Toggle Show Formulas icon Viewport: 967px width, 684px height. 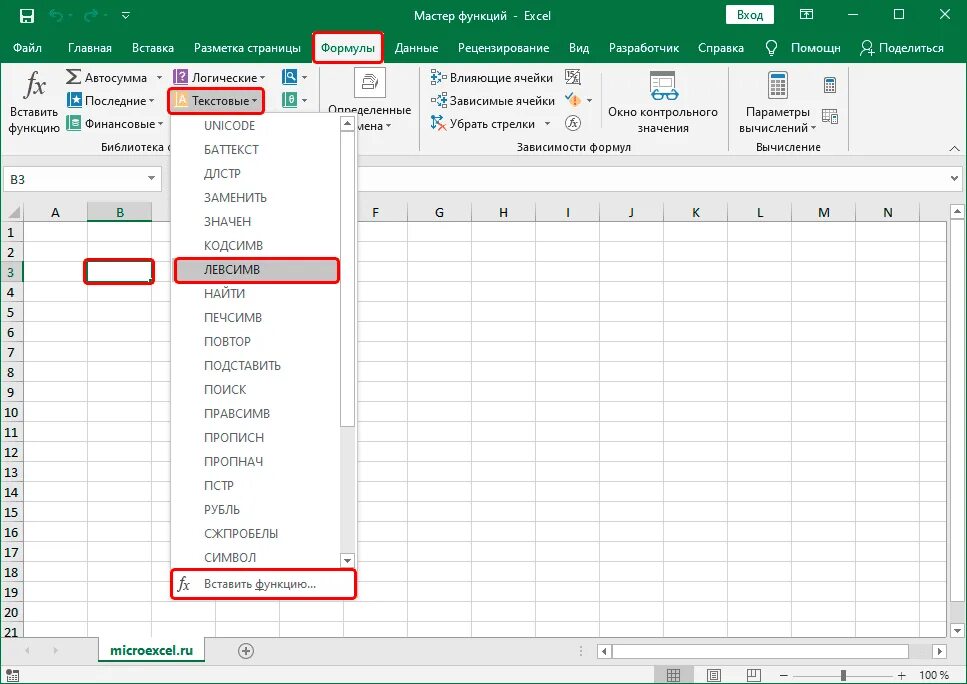click(x=573, y=77)
